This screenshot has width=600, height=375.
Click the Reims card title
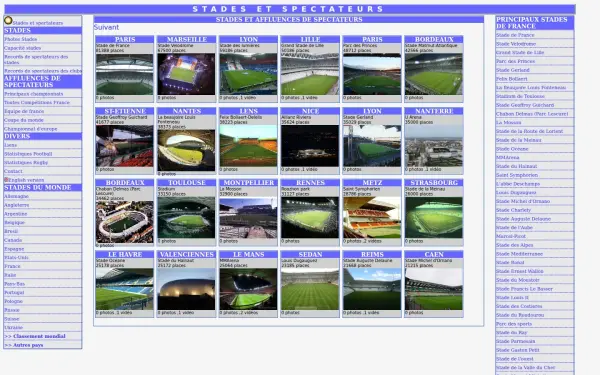tap(372, 254)
